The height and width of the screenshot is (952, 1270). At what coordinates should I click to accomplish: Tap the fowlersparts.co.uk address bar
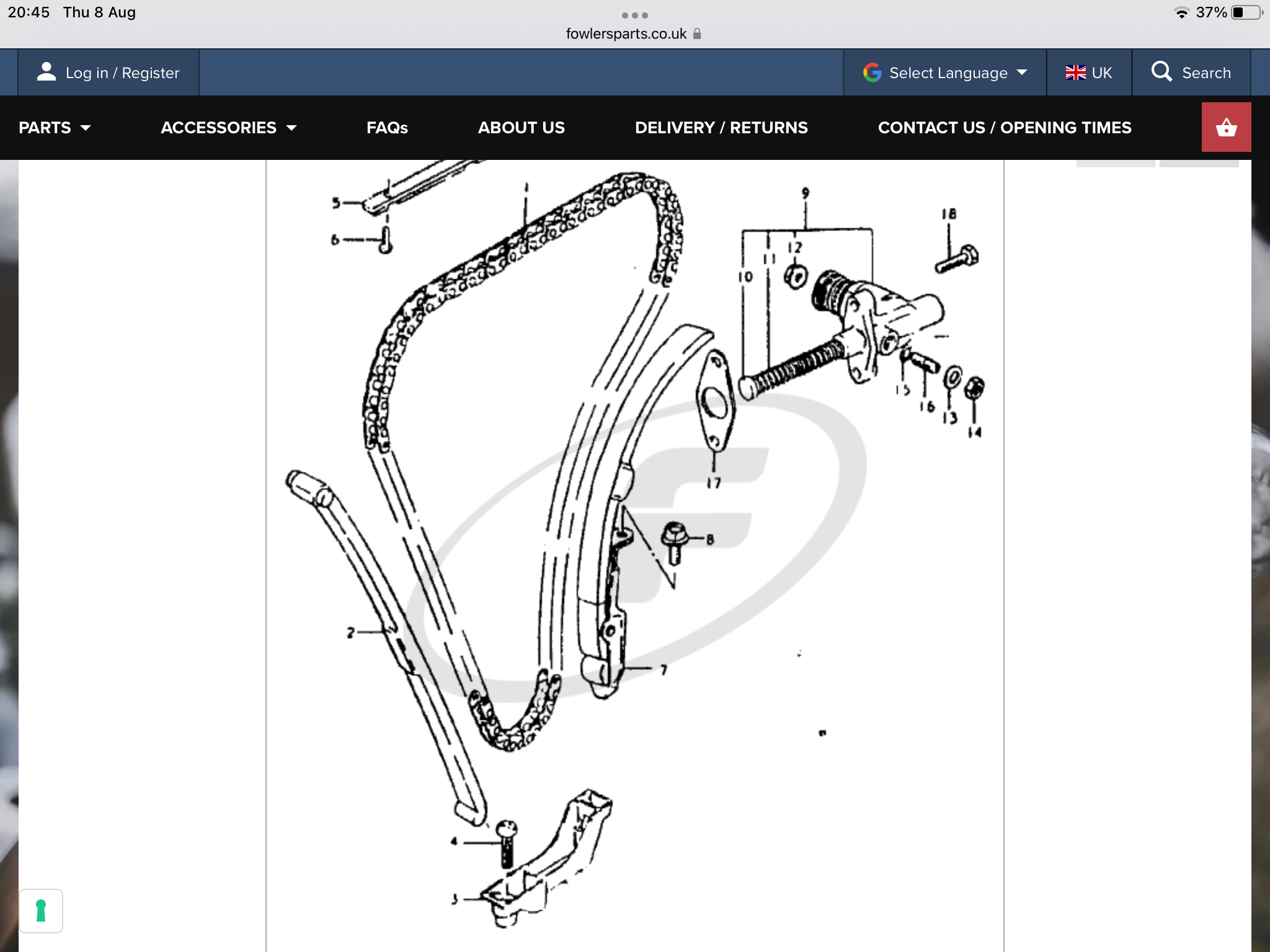tap(626, 34)
